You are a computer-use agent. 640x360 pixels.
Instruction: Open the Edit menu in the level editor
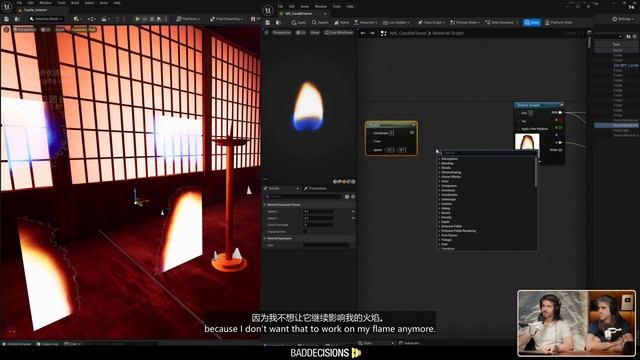(x=31, y=3)
